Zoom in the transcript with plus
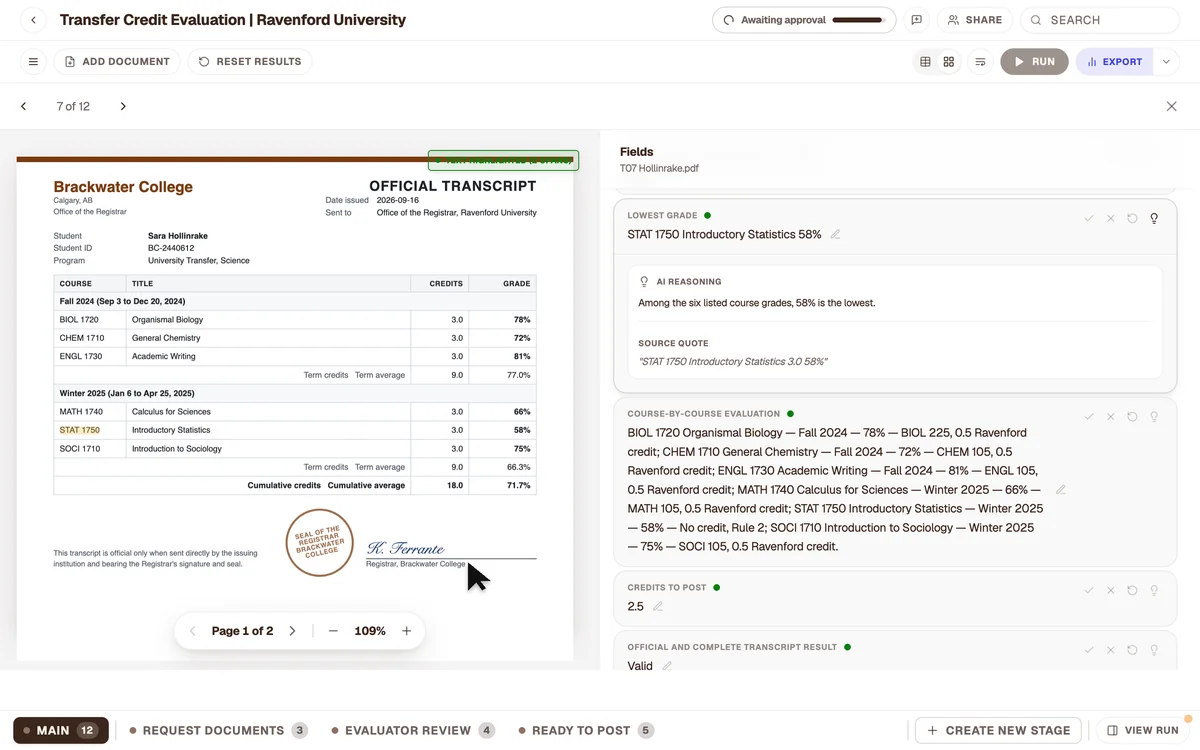The width and height of the screenshot is (1200, 750). (x=407, y=631)
